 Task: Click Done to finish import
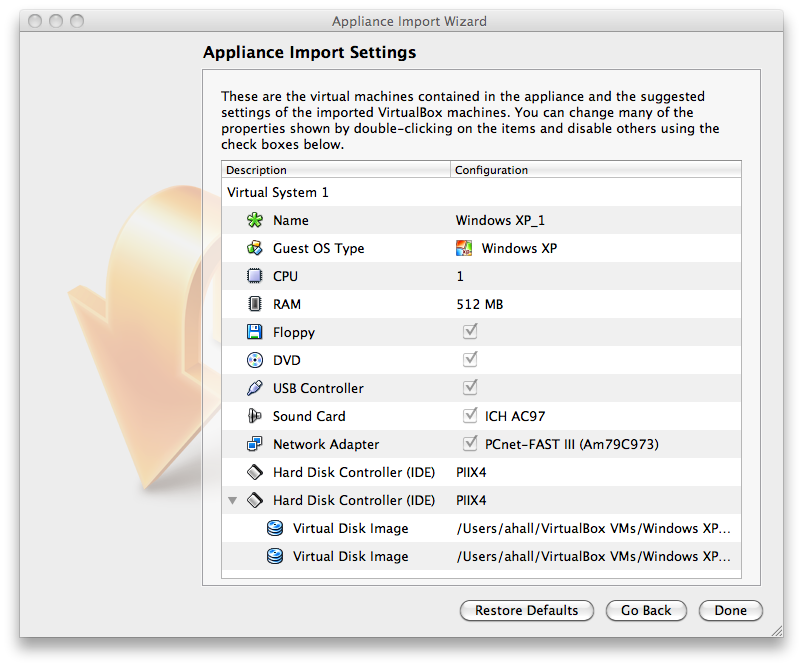[x=730, y=610]
